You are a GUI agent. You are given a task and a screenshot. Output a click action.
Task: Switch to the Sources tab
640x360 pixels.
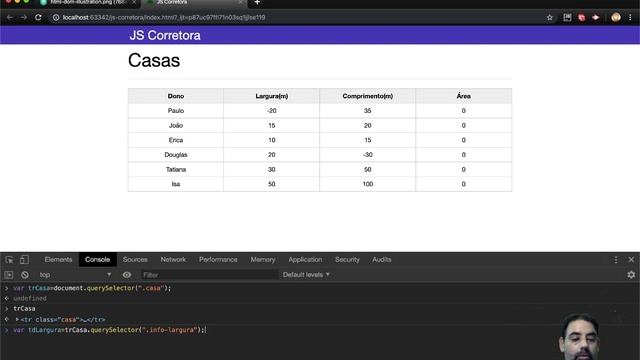pyautogui.click(x=135, y=260)
